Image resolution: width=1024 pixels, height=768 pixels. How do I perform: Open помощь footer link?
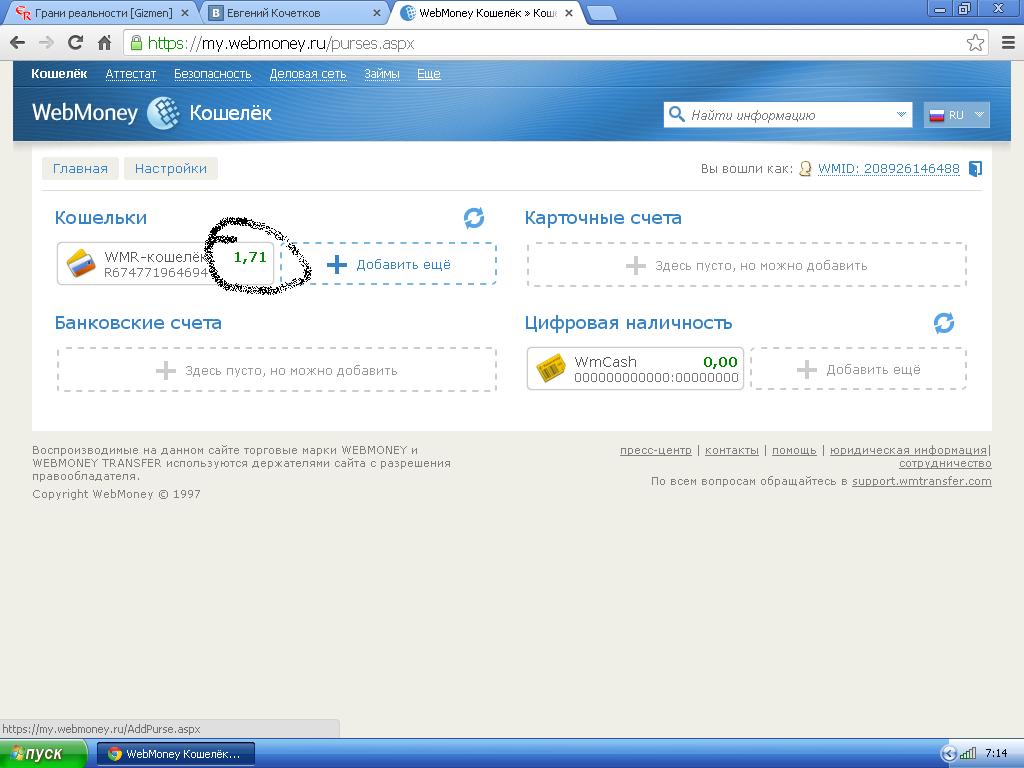[x=794, y=450]
